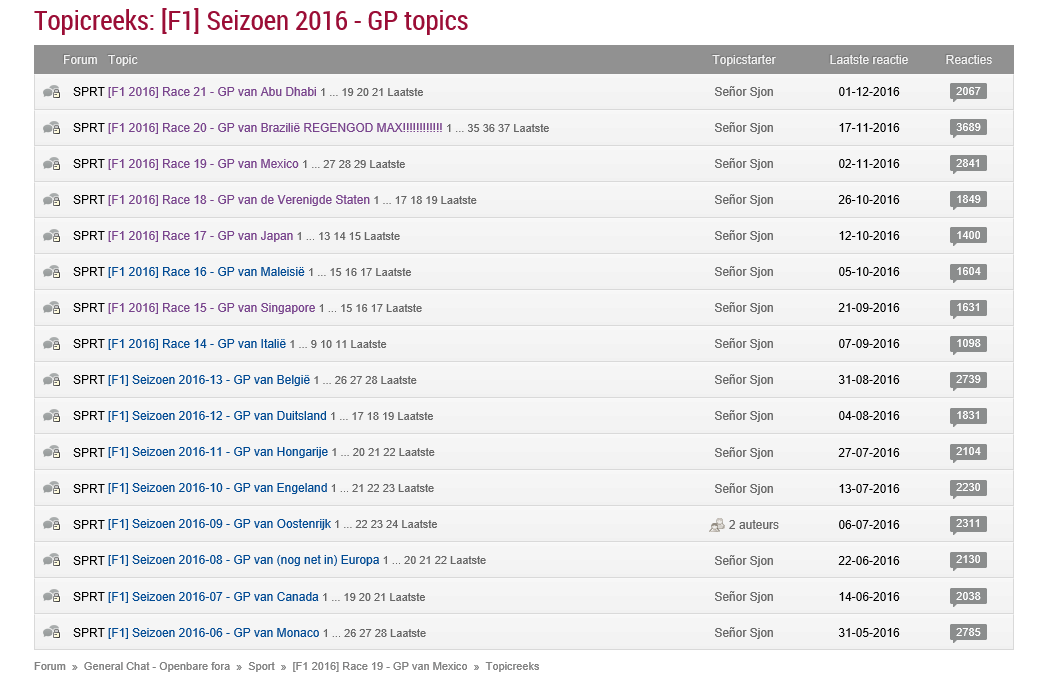Click the Laatste reactie column header
Viewport: 1049px width, 689px height.
point(869,60)
